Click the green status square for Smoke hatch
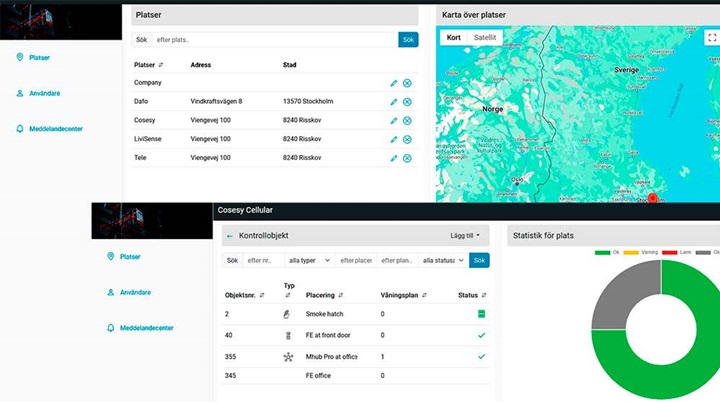Image resolution: width=720 pixels, height=402 pixels. [481, 314]
